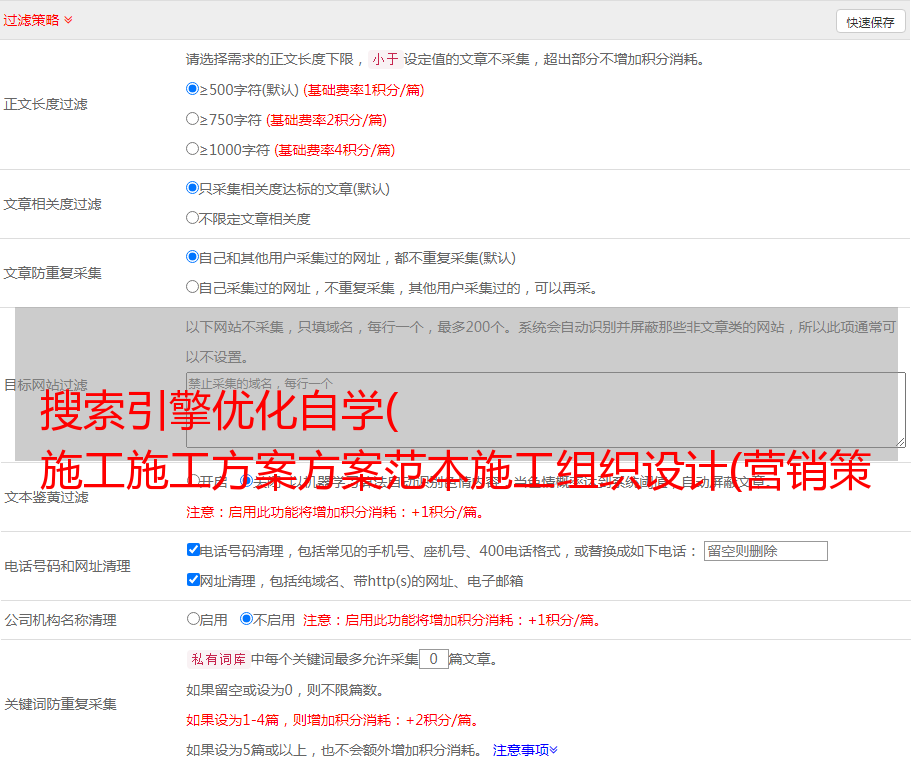Toggle the 电话号码清理 checkbox
912x768 pixels.
pyautogui.click(x=194, y=550)
